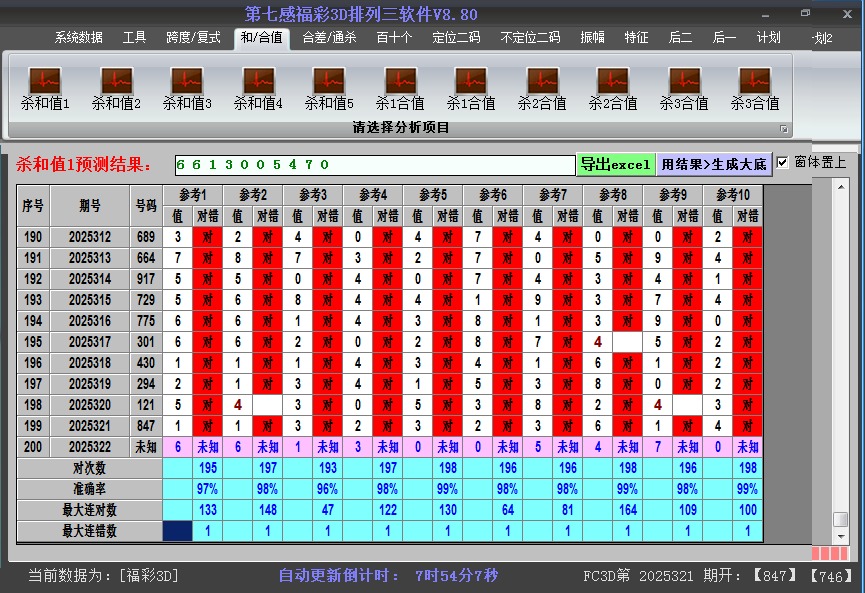Select the 不定位二码 tab
This screenshot has height=593, width=865.
point(530,38)
